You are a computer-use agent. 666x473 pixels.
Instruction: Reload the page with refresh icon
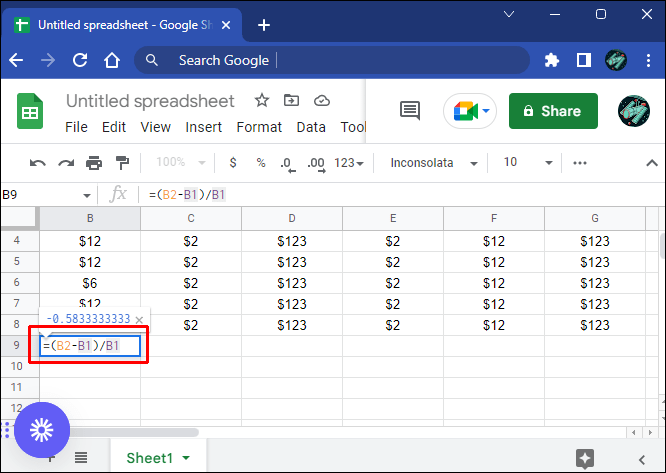80,60
